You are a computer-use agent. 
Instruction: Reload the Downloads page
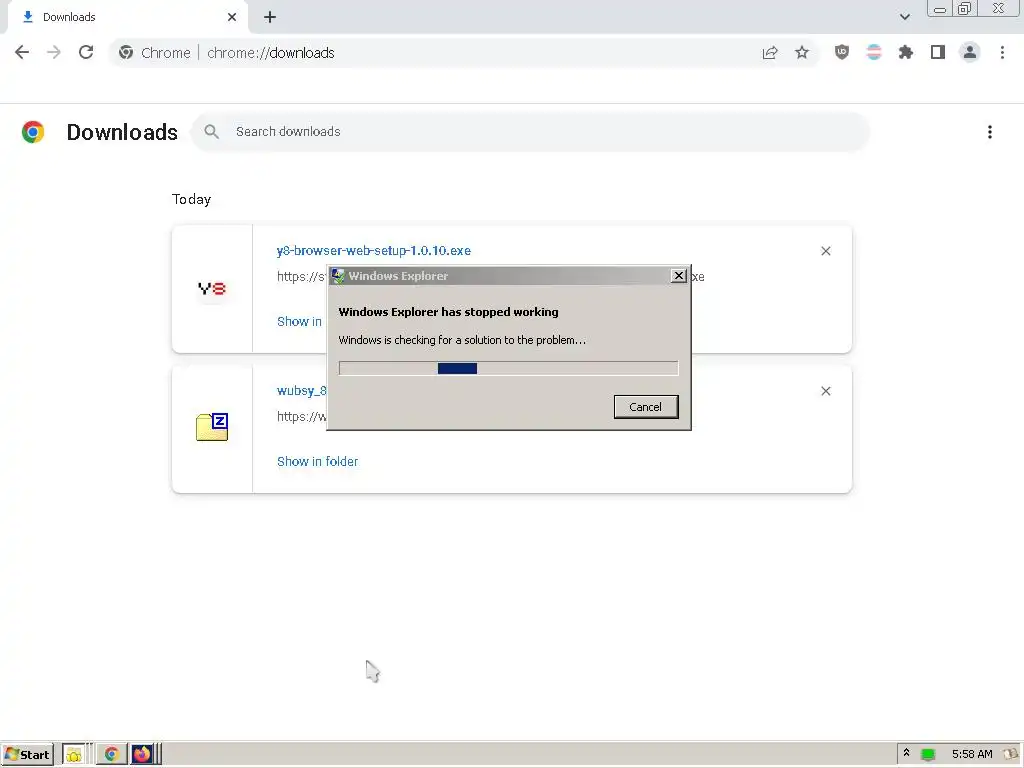point(86,52)
